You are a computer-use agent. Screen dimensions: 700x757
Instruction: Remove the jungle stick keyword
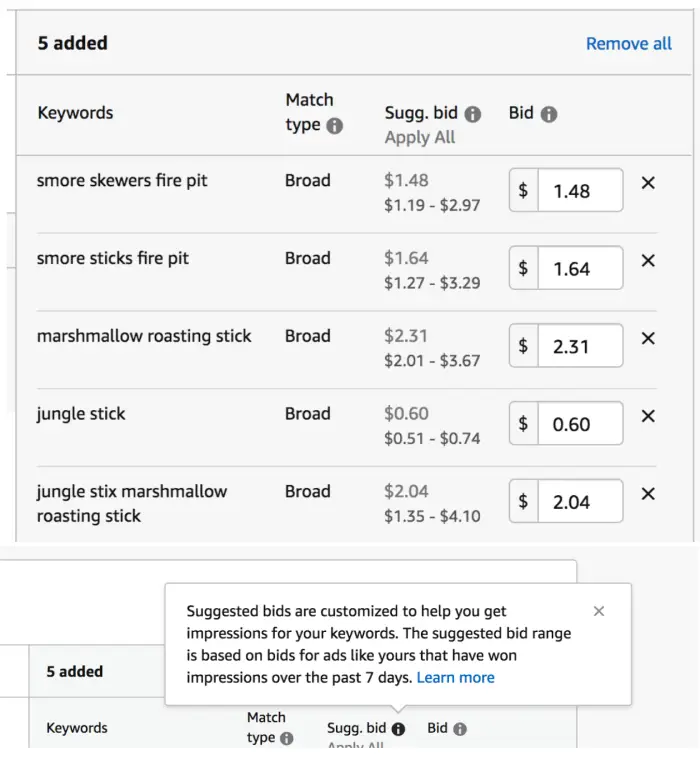(648, 416)
